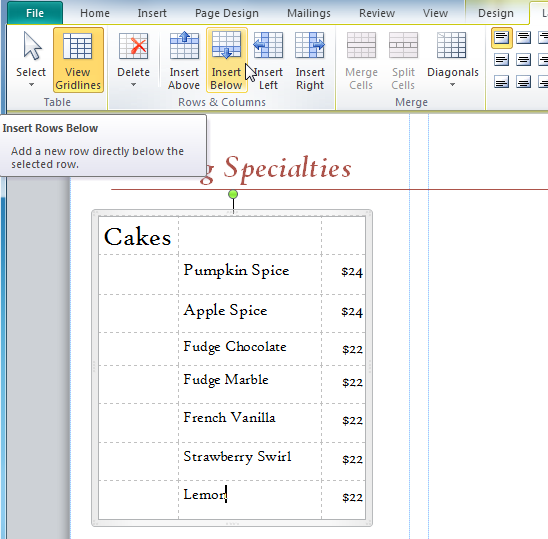Click the $22 price for Lemon
This screenshot has height=539, width=548.
coord(352,497)
